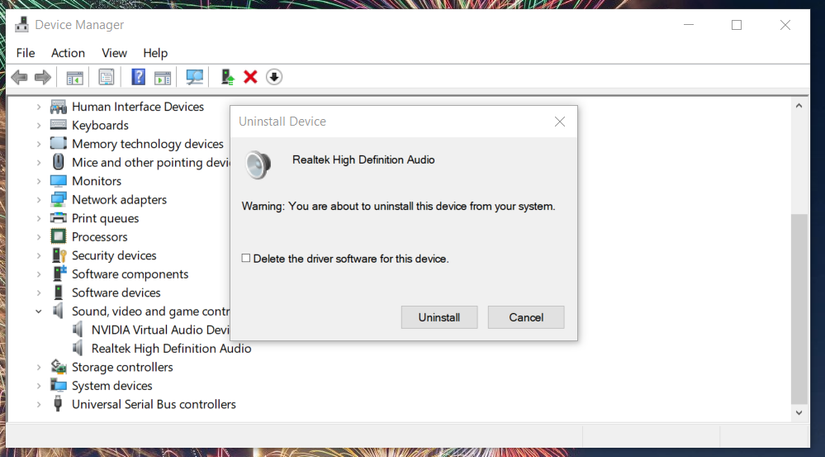Select the Security devices label

pos(114,255)
